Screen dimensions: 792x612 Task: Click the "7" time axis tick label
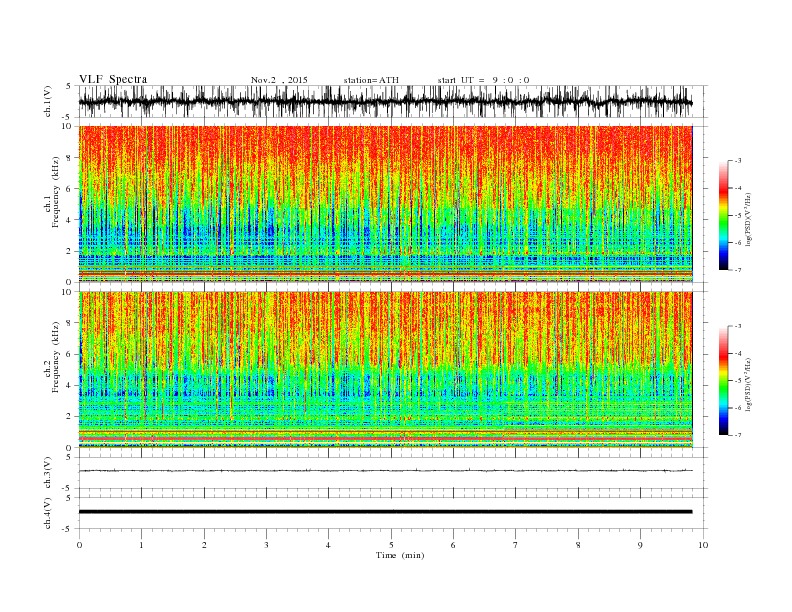[x=515, y=545]
